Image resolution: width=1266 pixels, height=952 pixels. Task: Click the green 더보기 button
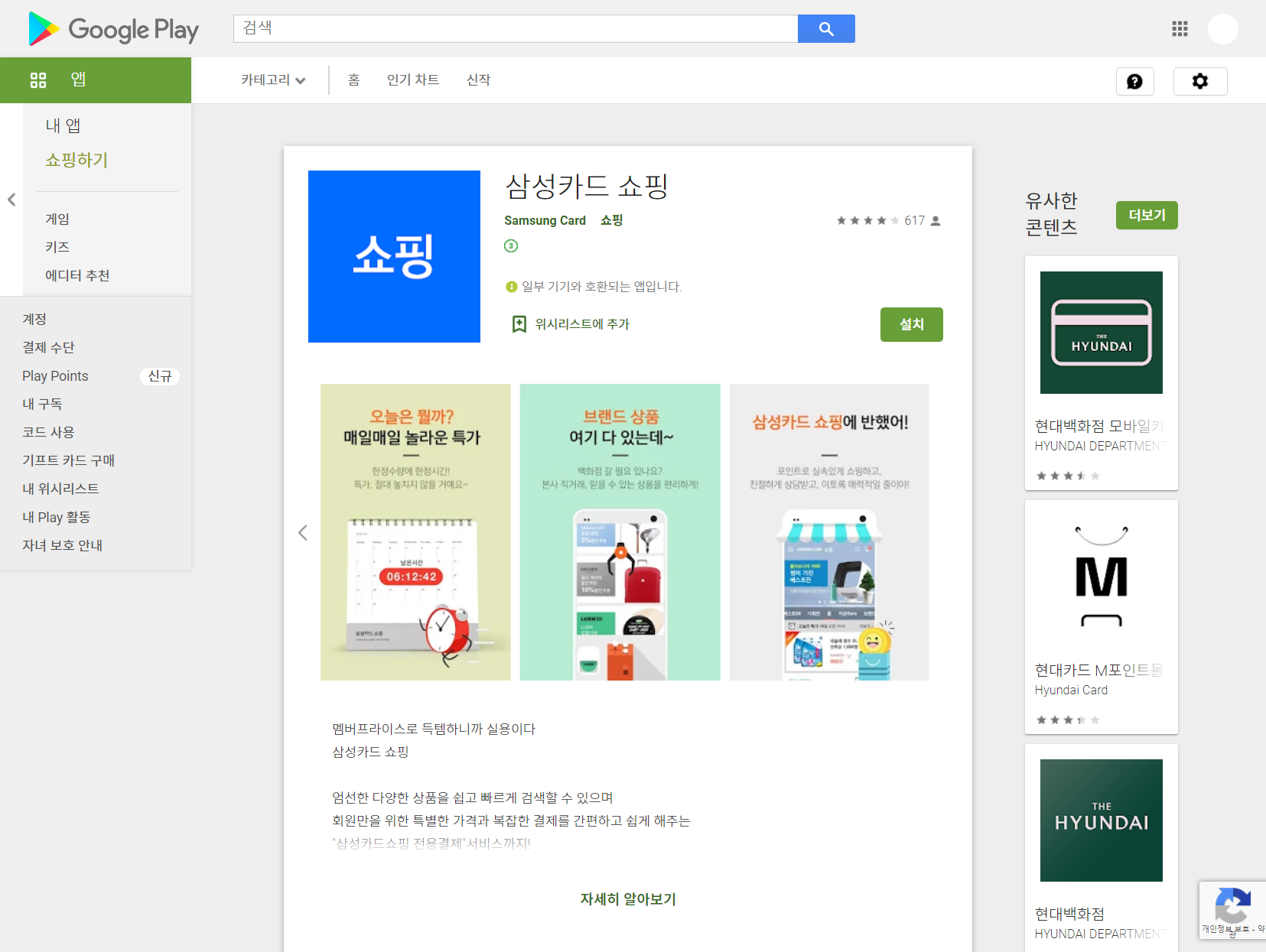coord(1147,215)
